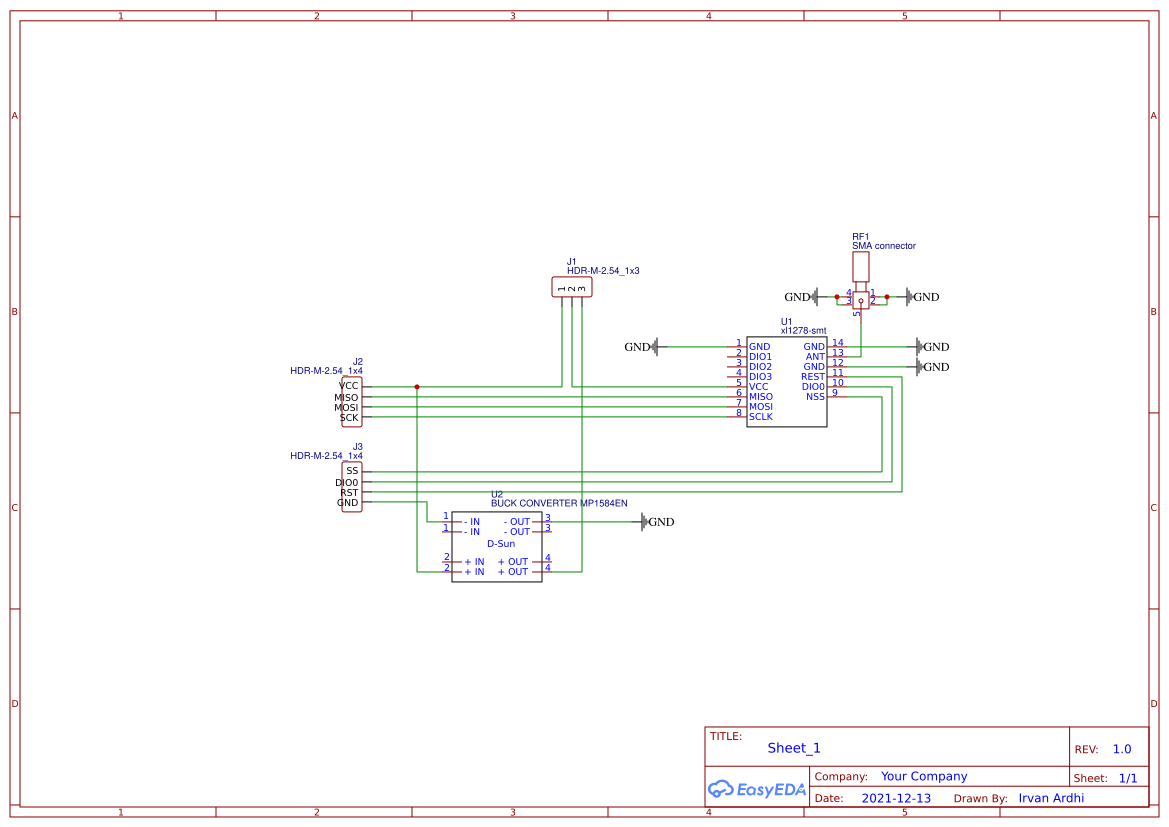Select the U1 xl1278-smt chip body

click(x=787, y=381)
